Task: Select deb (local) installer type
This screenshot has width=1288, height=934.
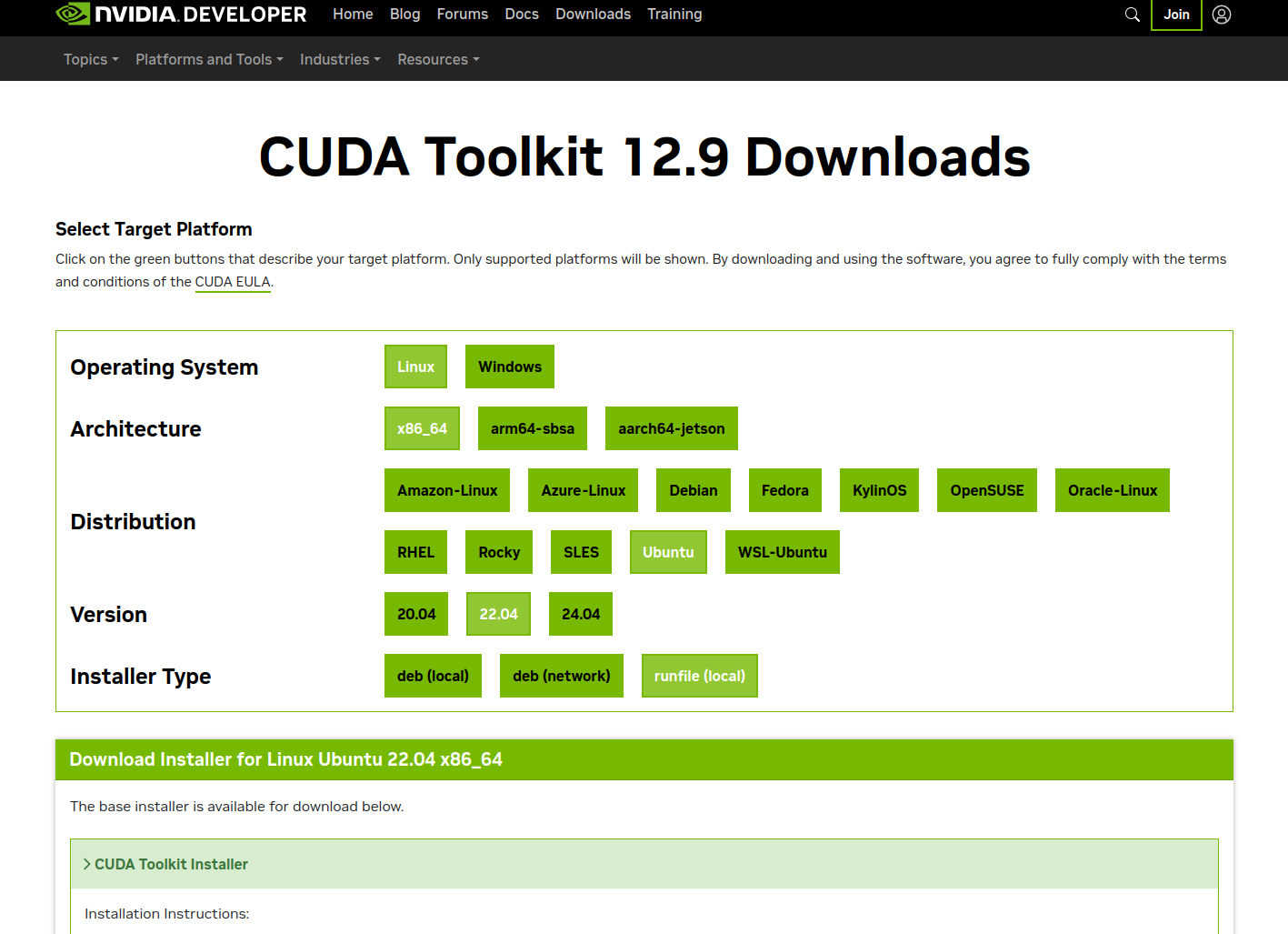Action: [433, 676]
